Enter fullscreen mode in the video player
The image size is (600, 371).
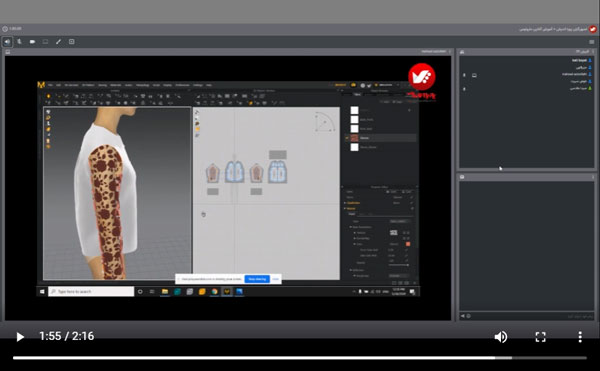pos(540,337)
